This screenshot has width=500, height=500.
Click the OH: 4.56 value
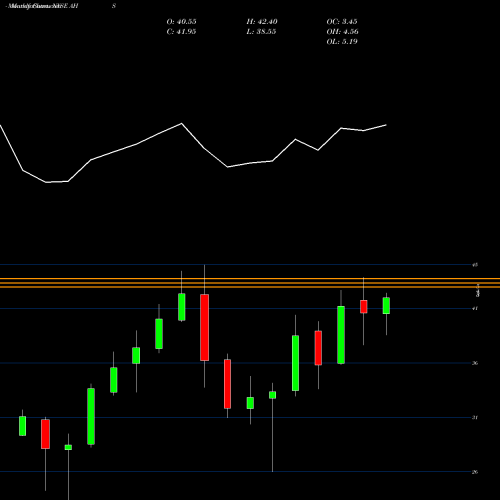(342, 32)
